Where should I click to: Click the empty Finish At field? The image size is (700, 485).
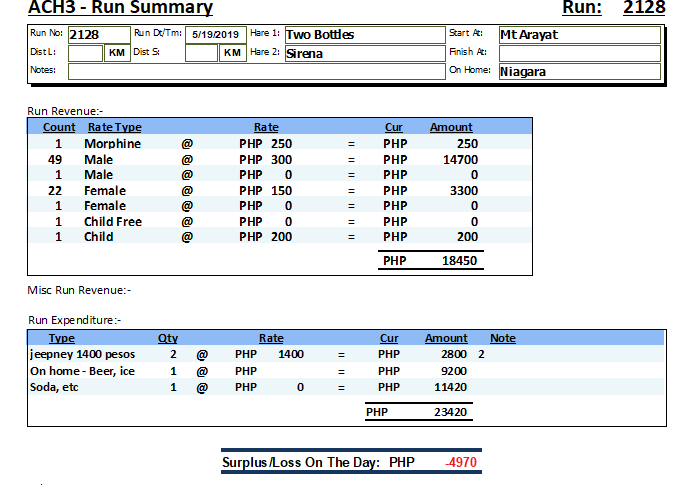coord(579,53)
